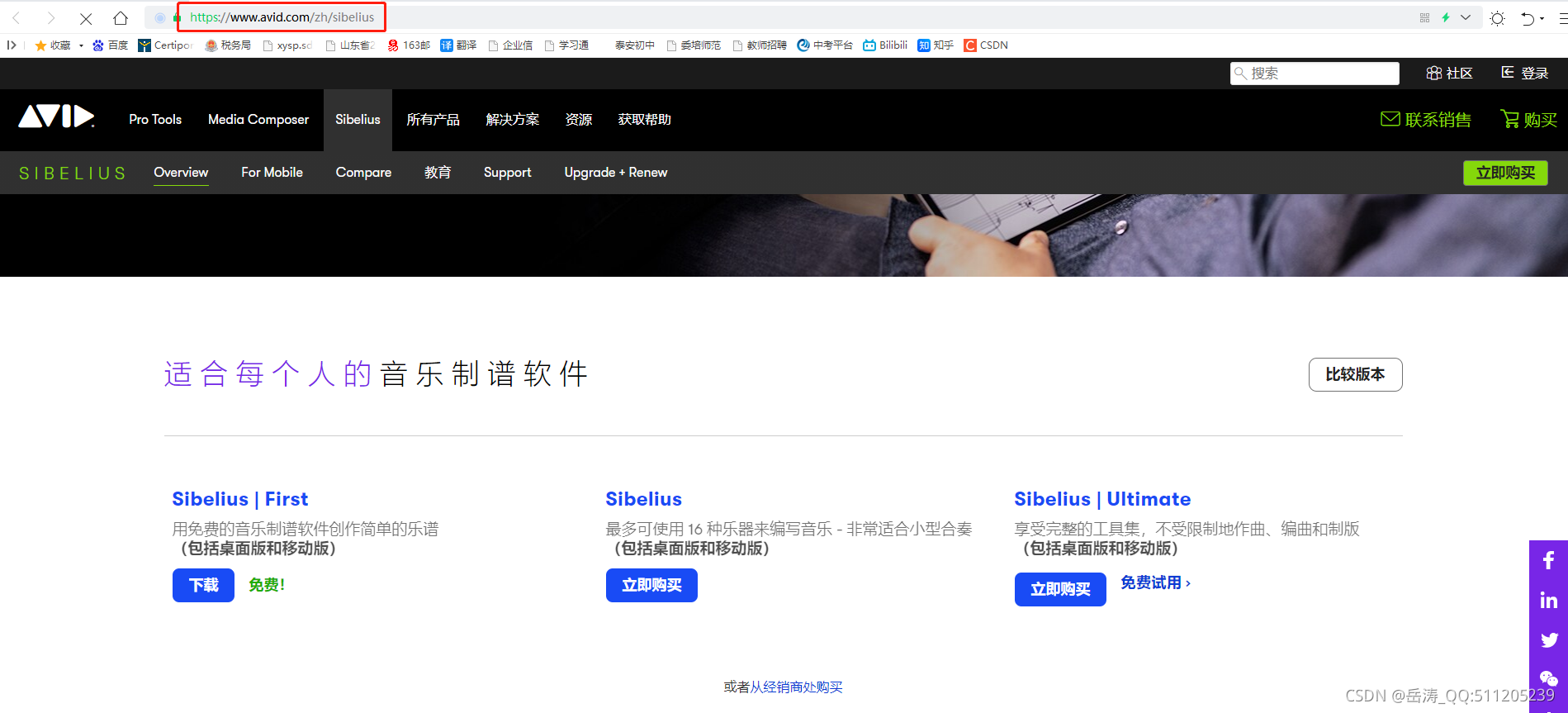Open the 163邮 mail bookmark
1568x713 pixels.
coord(409,45)
